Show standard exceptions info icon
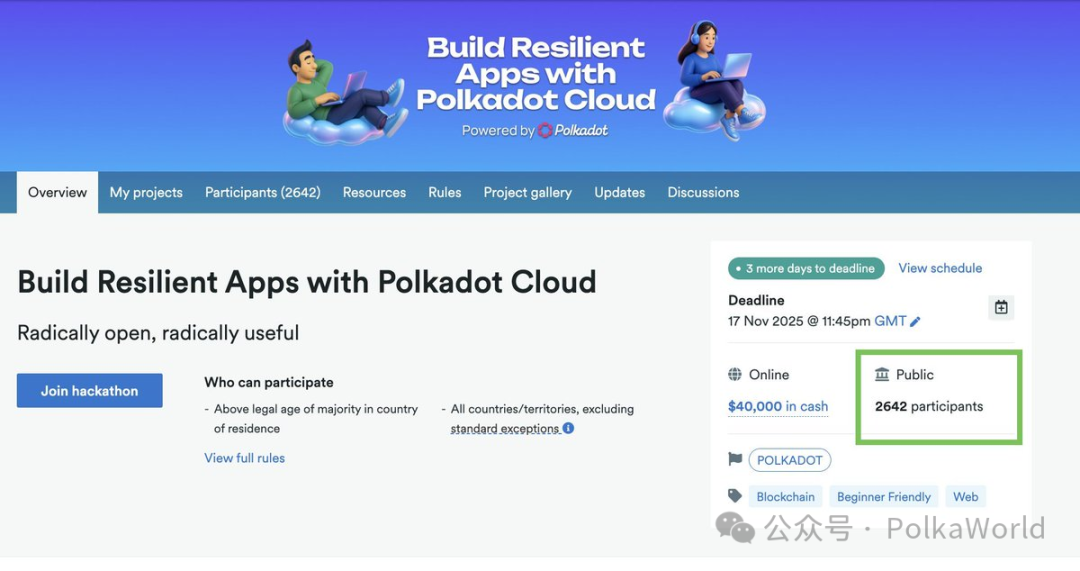1080x571 pixels. pos(568,428)
